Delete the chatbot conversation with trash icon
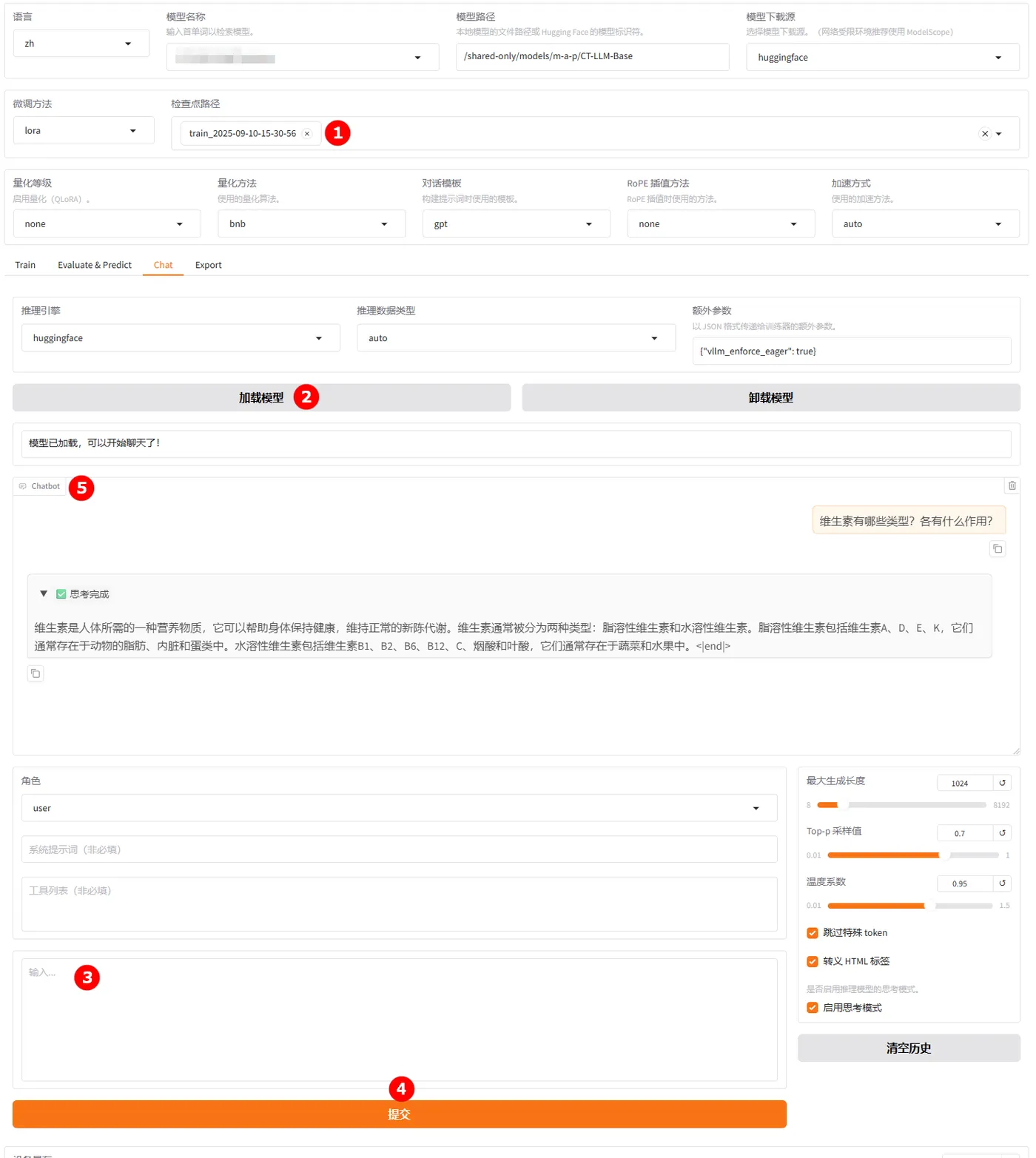 [x=1012, y=485]
